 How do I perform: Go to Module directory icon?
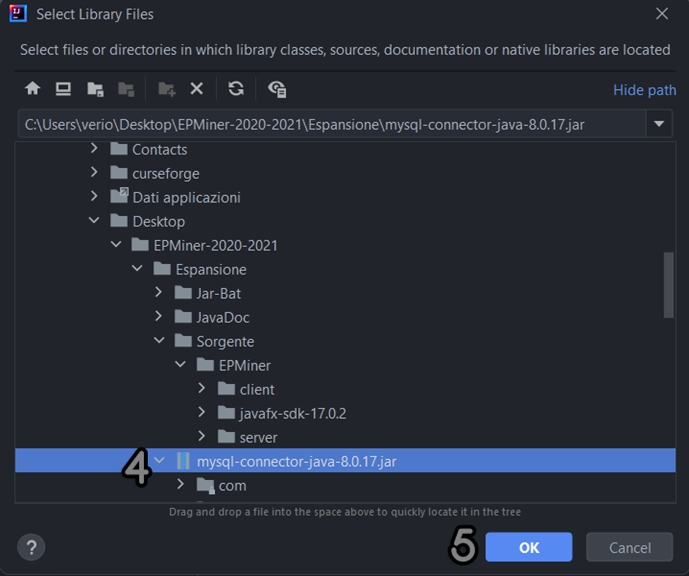126,89
